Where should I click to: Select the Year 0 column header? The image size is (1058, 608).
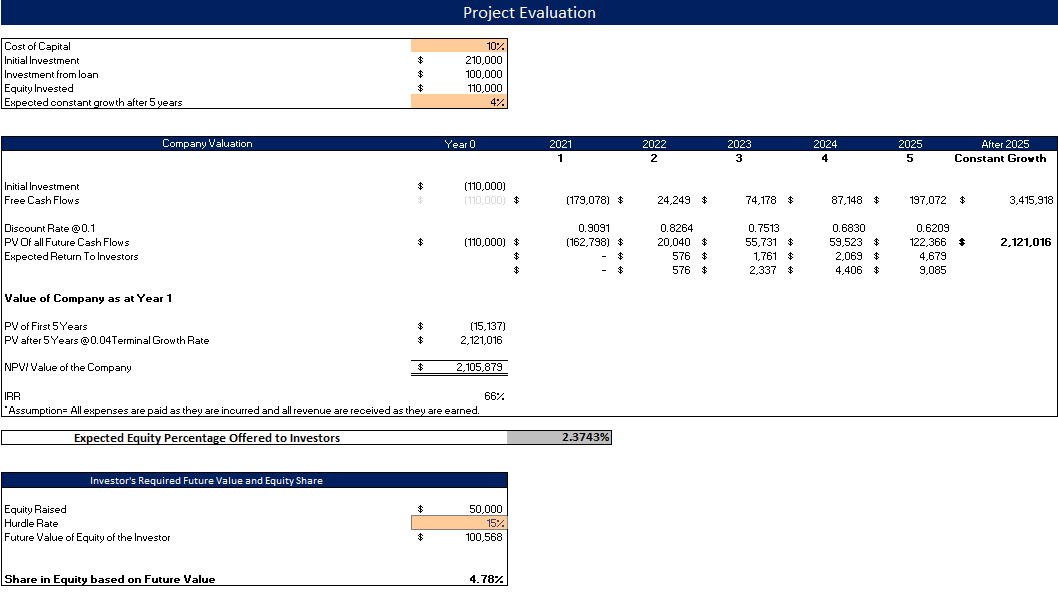coord(458,143)
